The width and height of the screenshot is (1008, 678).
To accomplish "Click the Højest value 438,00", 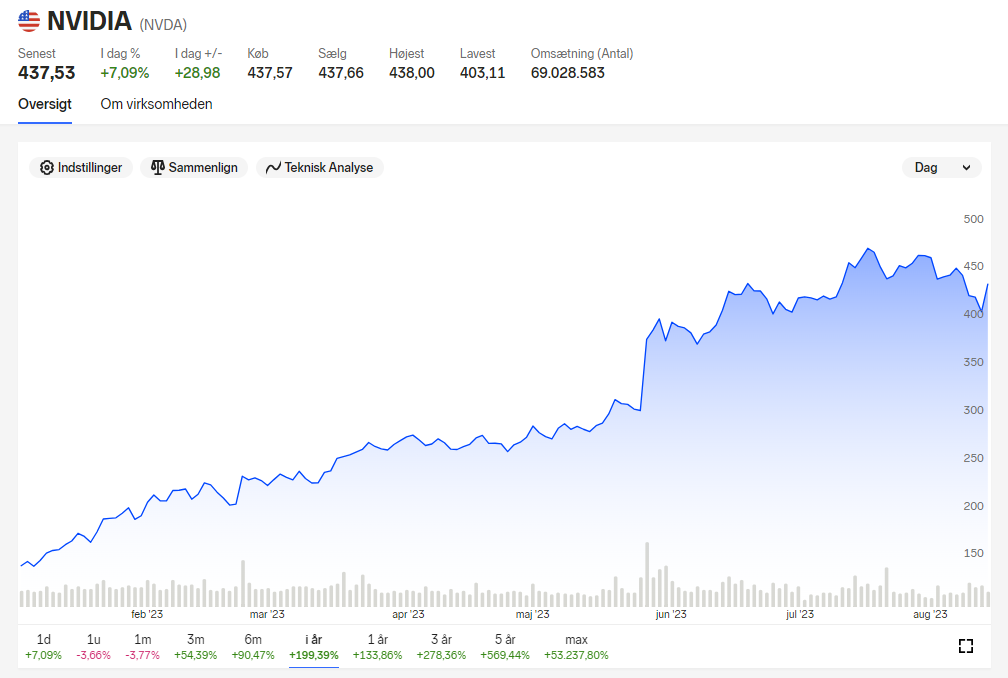I will click(x=411, y=73).
